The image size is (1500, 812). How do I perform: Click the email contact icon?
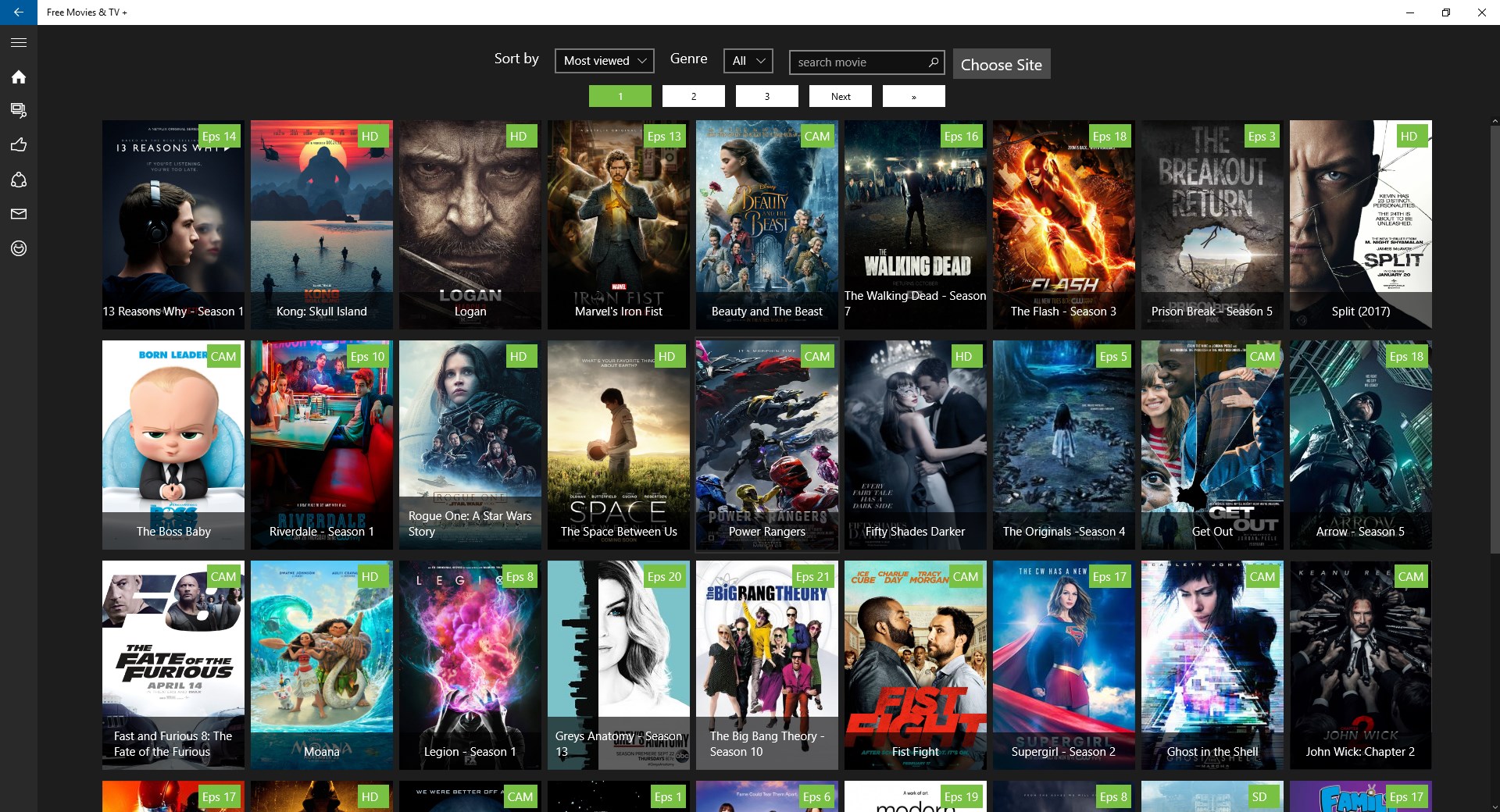(17, 215)
